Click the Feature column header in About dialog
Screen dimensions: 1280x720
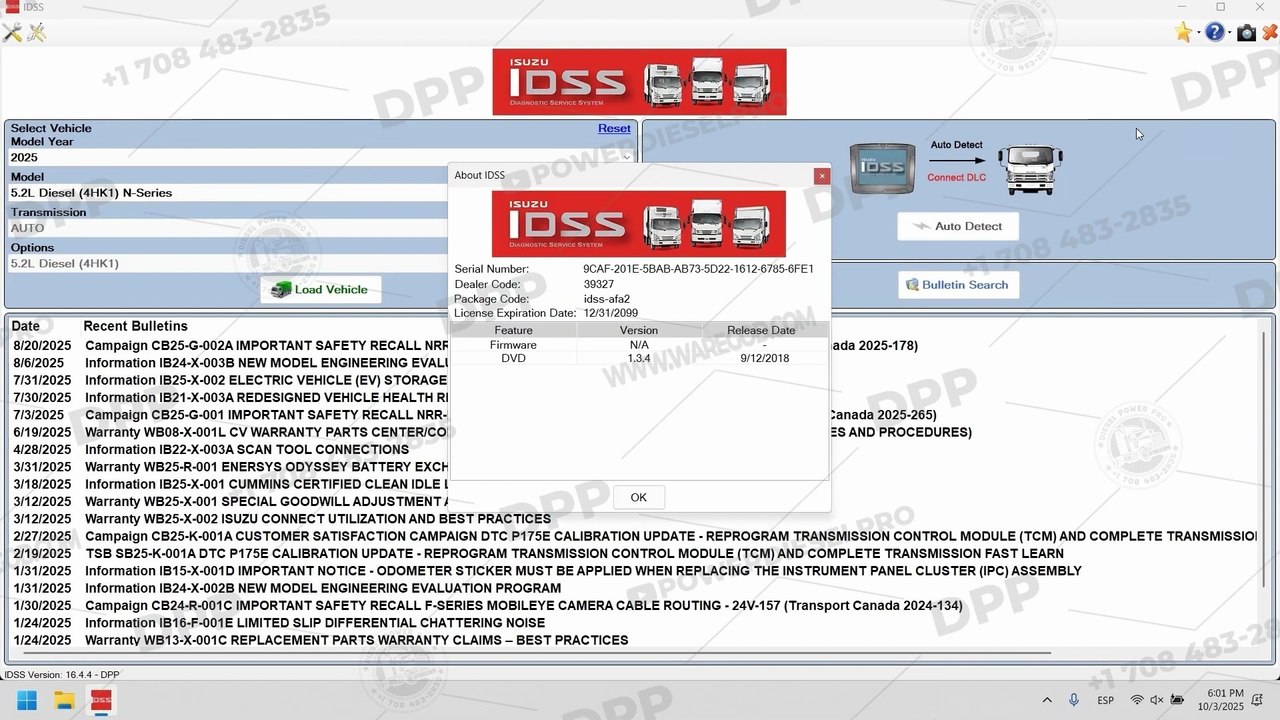coord(513,330)
